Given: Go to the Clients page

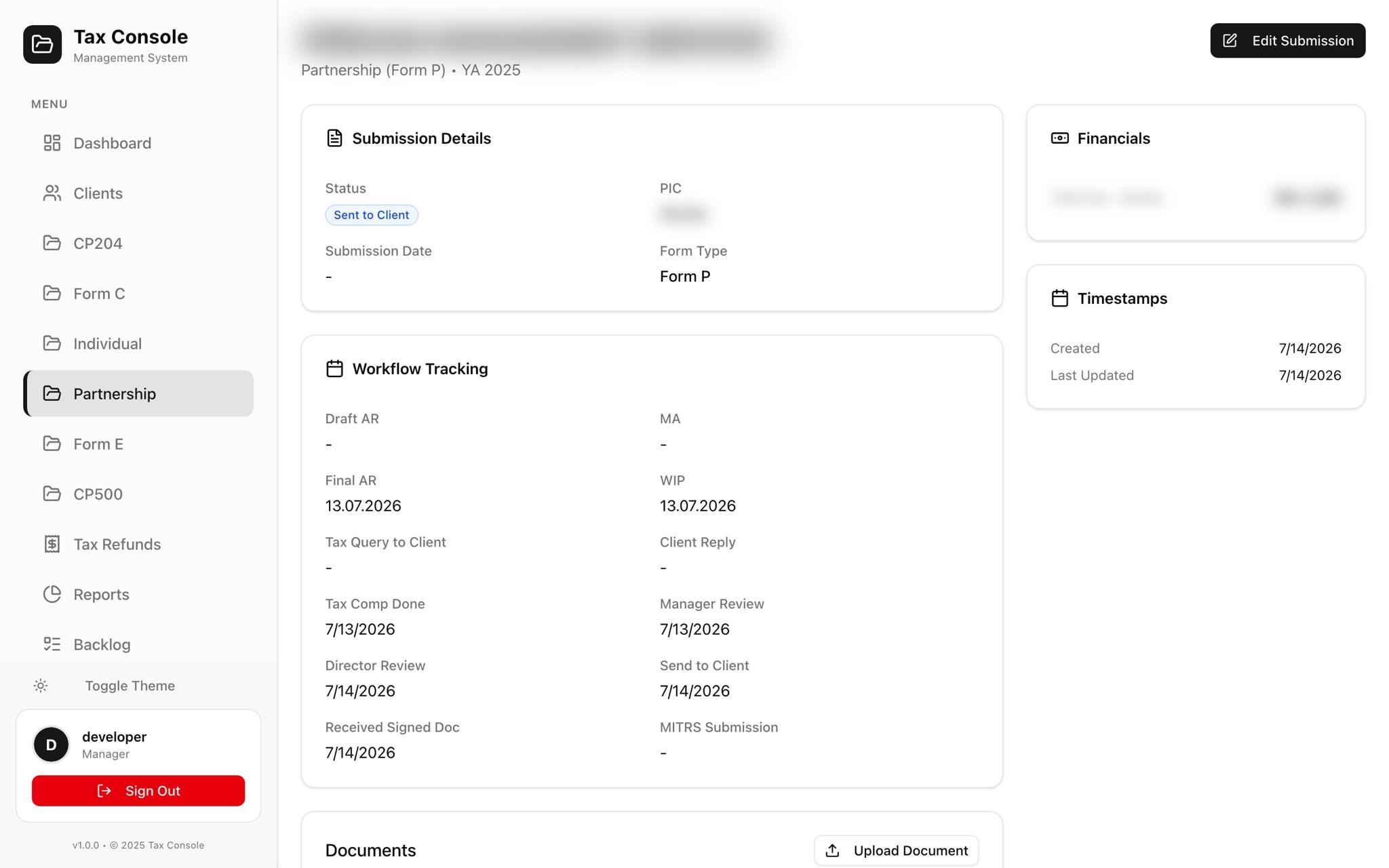Looking at the screenshot, I should pos(138,193).
